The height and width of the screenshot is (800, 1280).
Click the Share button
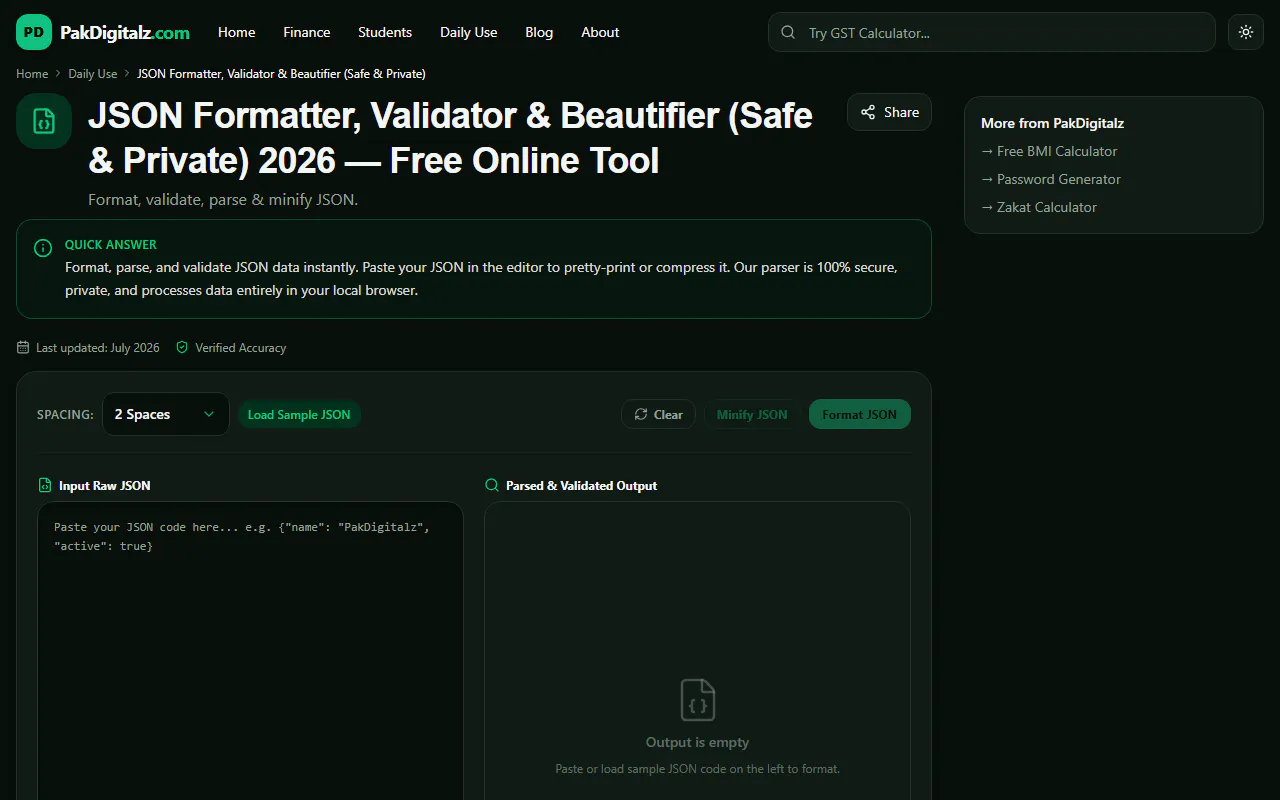pyautogui.click(x=889, y=112)
